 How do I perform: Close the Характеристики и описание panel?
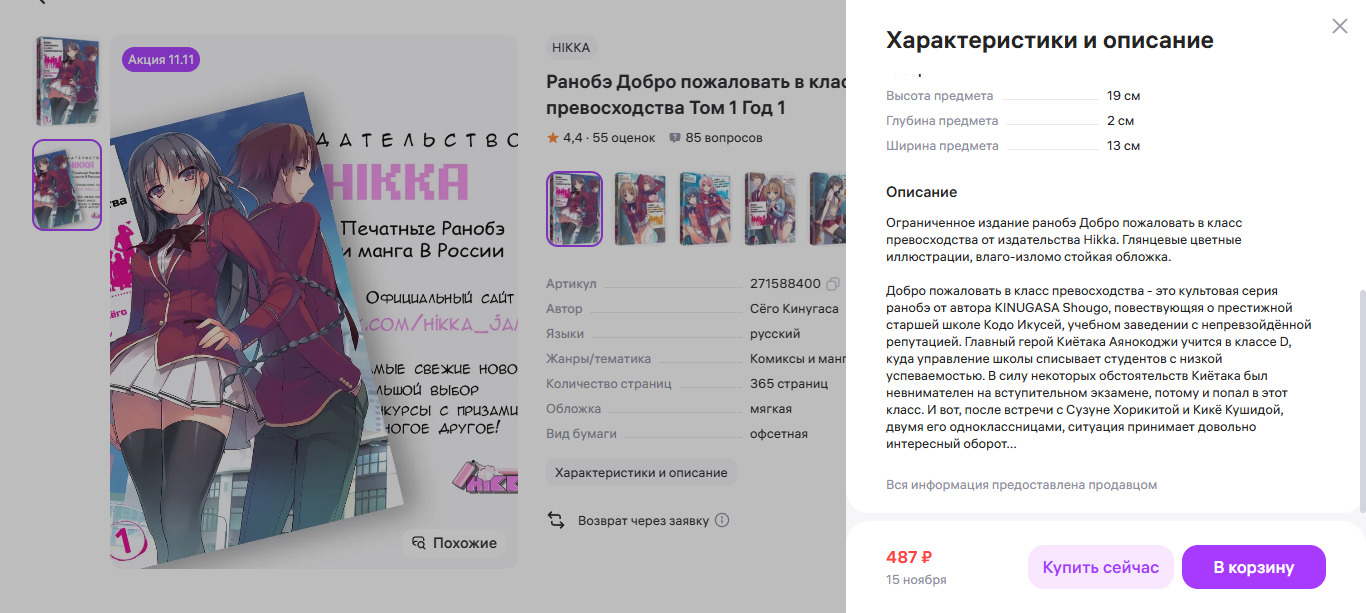(x=1340, y=27)
